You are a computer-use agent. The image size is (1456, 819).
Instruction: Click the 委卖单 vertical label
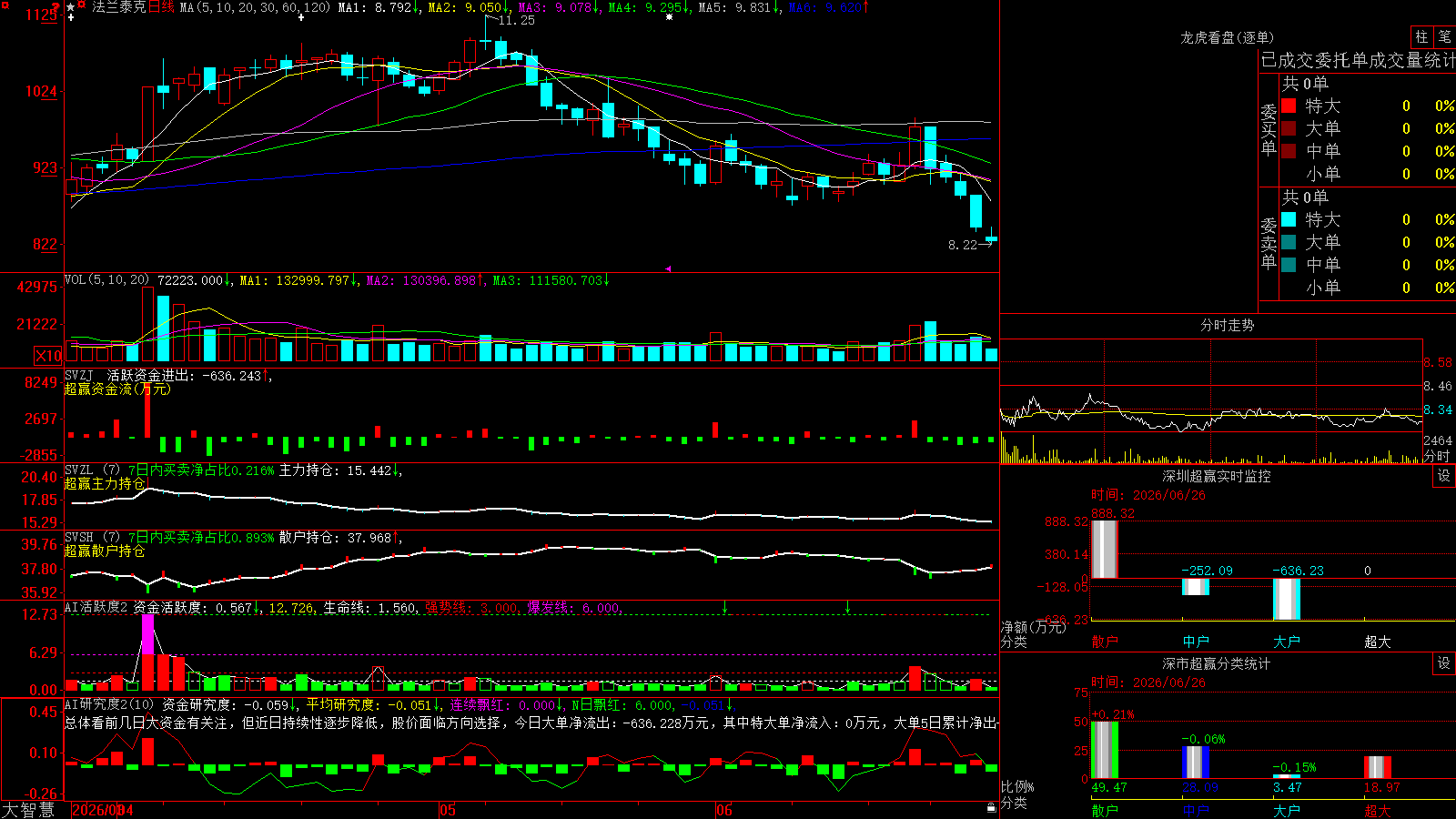pyautogui.click(x=1269, y=244)
